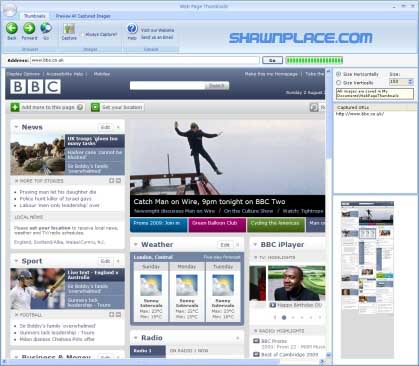Select Size Vertically radio button
This screenshot has height=366, width=419.
[339, 82]
